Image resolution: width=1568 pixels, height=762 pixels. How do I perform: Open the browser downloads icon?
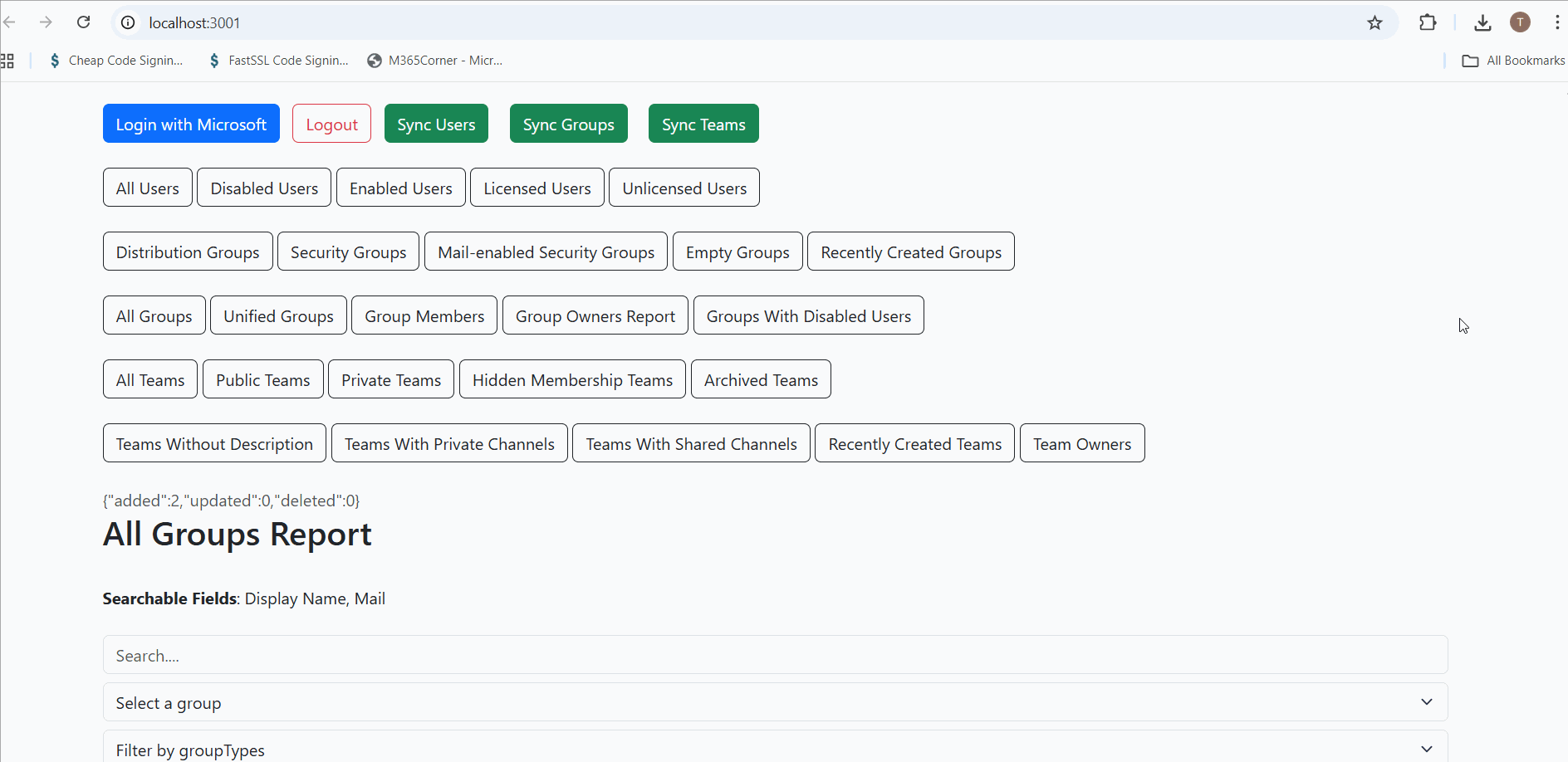[x=1482, y=22]
